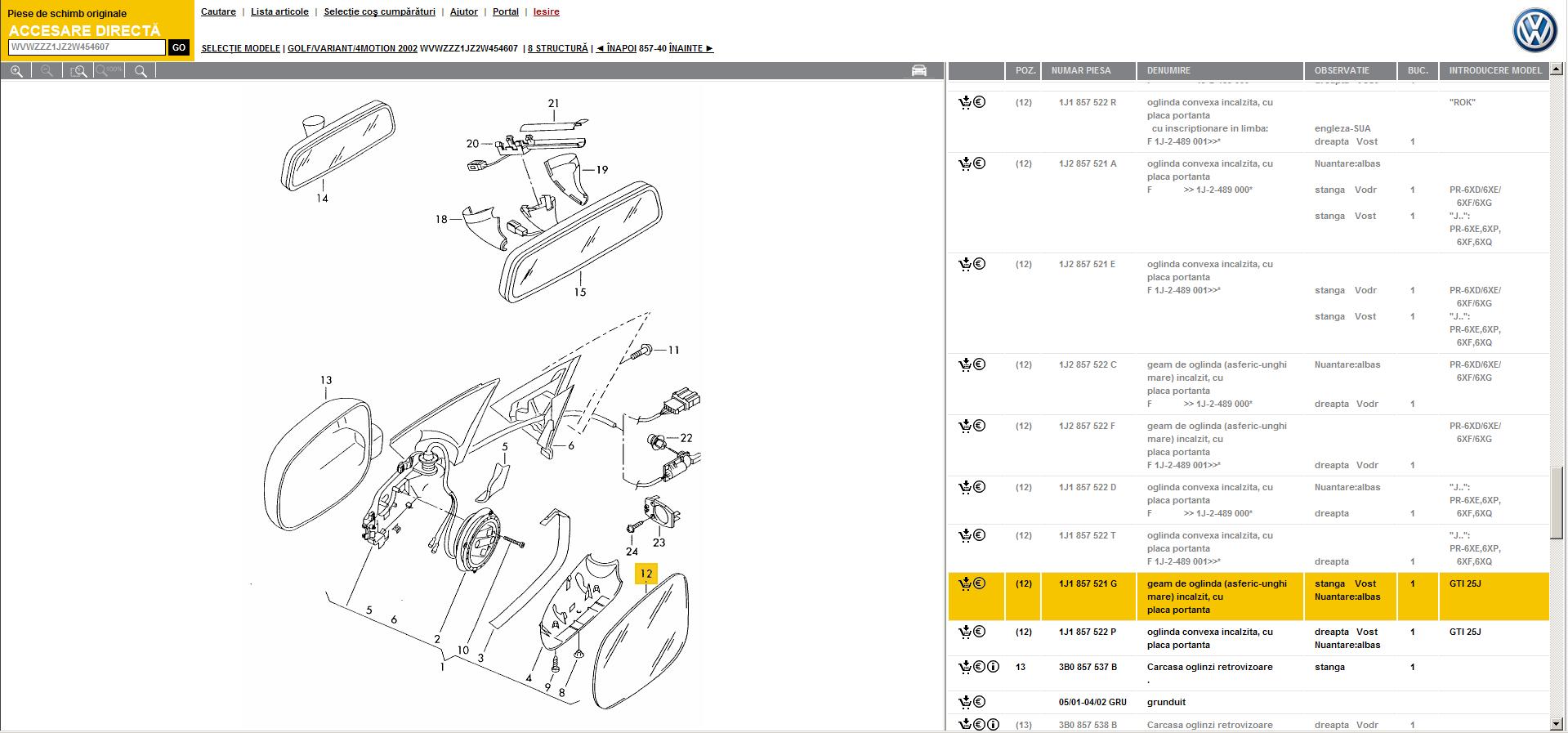1568x733 pixels.
Task: Click the car icon above the diagram
Action: (x=919, y=70)
